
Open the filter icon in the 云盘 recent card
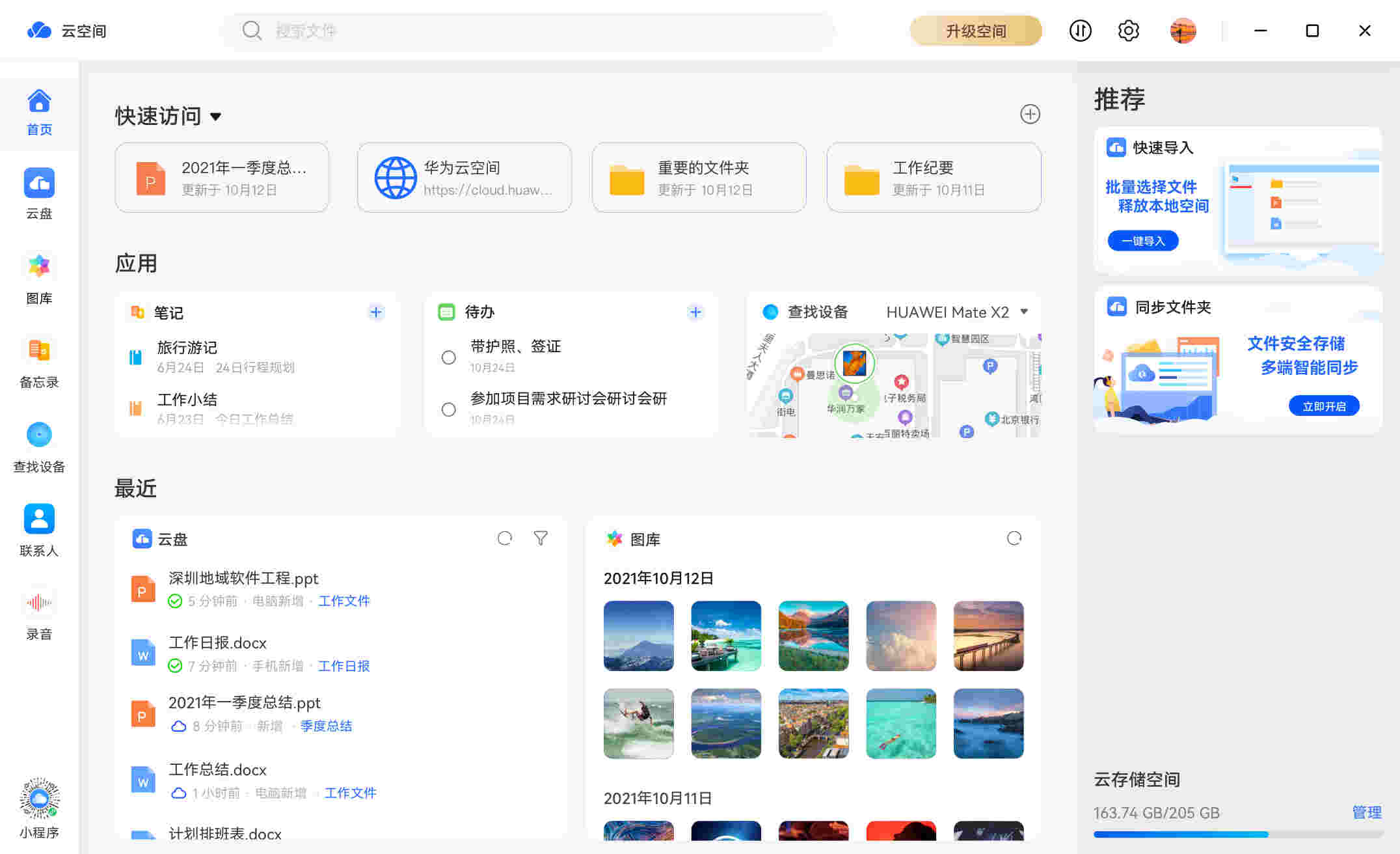click(541, 538)
